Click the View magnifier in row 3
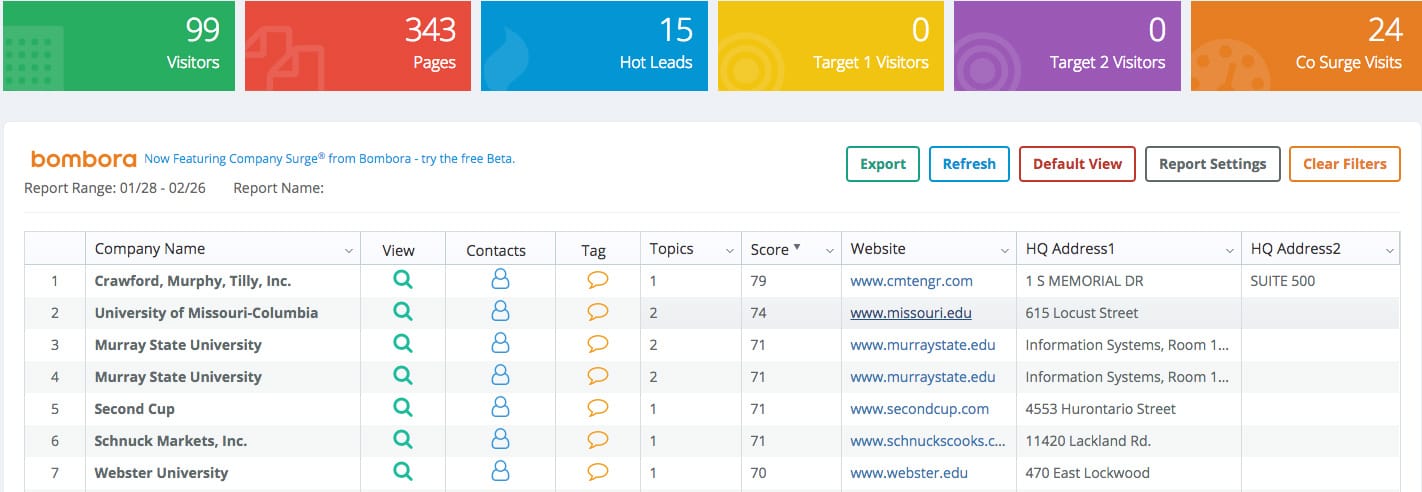 tap(402, 344)
